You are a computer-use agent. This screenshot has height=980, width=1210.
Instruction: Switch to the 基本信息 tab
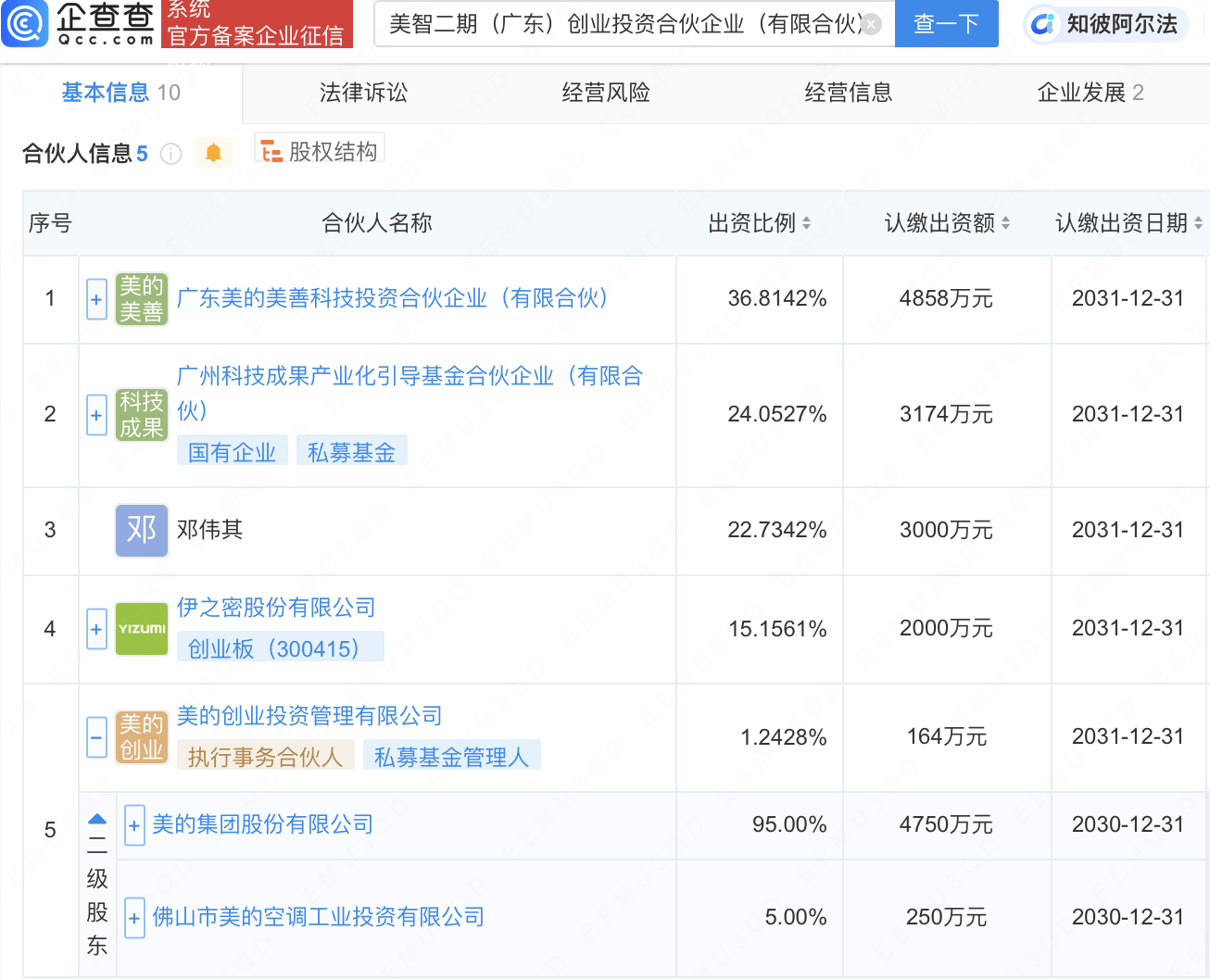[x=121, y=93]
